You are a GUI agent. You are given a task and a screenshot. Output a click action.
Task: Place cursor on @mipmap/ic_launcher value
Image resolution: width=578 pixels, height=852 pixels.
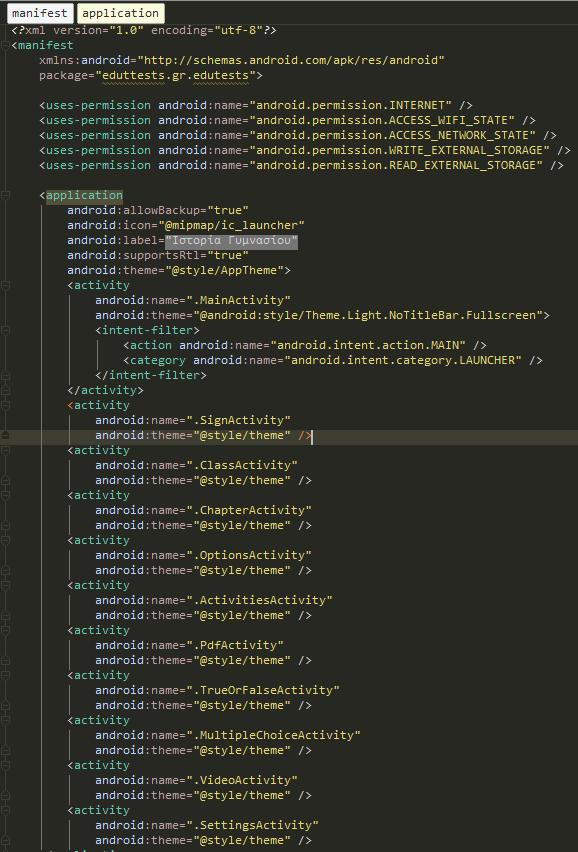[231, 225]
